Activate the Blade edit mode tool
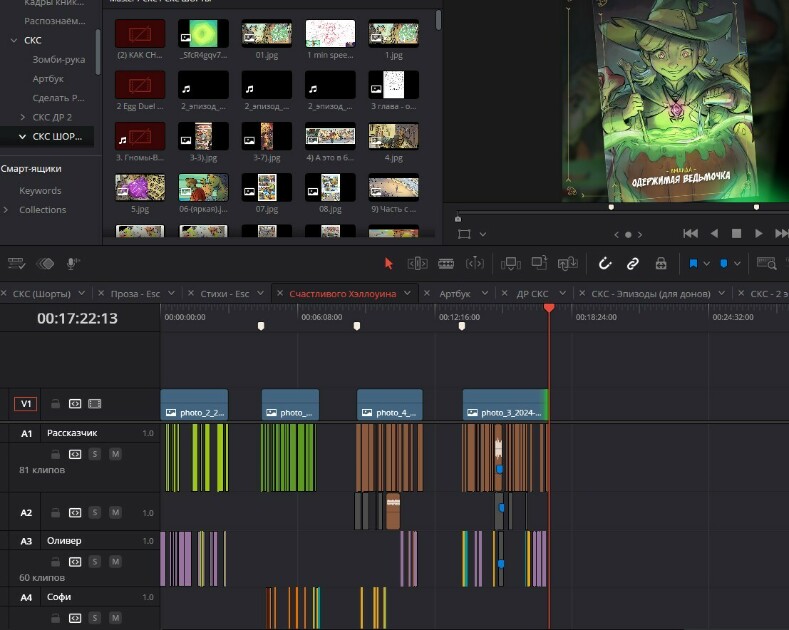The image size is (789, 630). click(446, 263)
